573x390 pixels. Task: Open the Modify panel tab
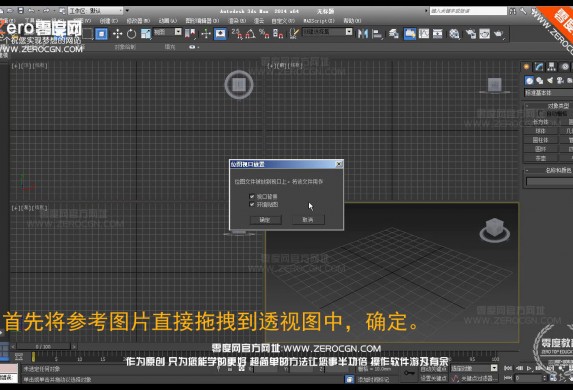(x=539, y=67)
